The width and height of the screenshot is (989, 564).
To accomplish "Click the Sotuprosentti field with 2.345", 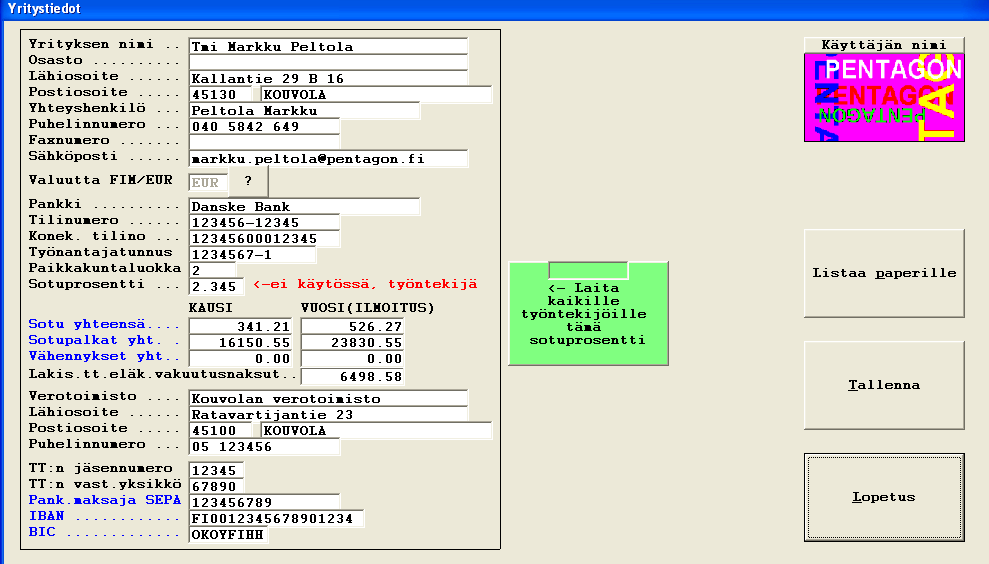I will [x=216, y=287].
